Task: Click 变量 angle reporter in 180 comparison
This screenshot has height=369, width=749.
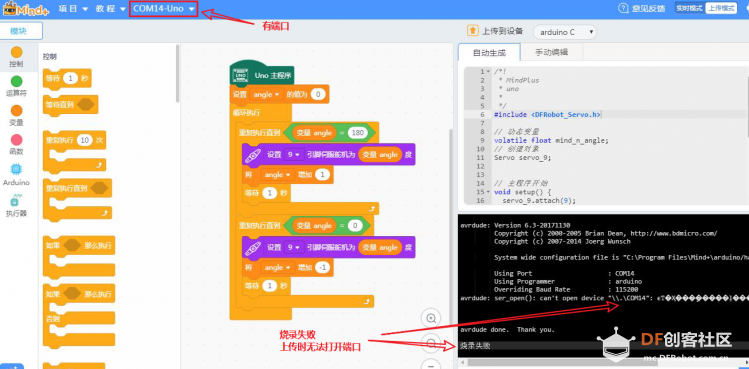Action: [314, 133]
